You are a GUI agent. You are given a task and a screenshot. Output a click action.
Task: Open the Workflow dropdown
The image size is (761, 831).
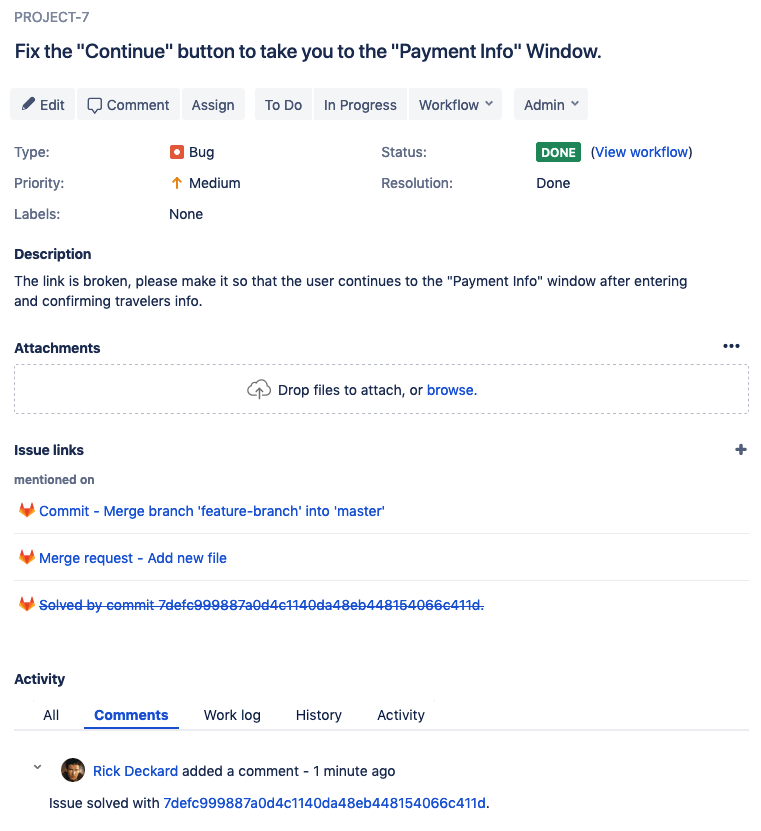455,104
